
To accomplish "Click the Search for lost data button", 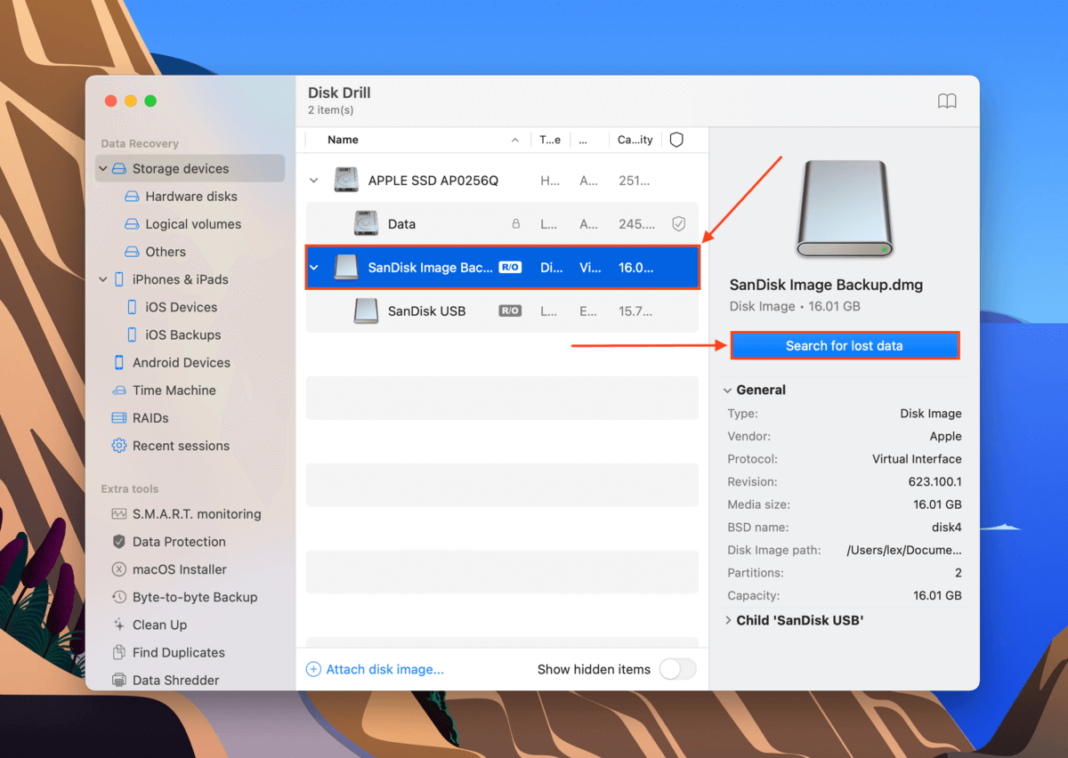I will 844,344.
